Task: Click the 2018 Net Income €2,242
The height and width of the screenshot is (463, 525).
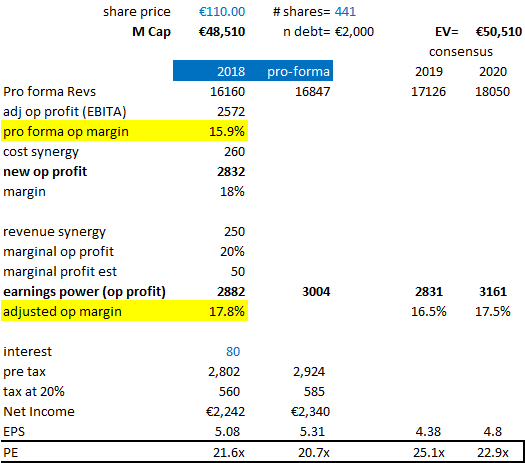Action: 225,412
